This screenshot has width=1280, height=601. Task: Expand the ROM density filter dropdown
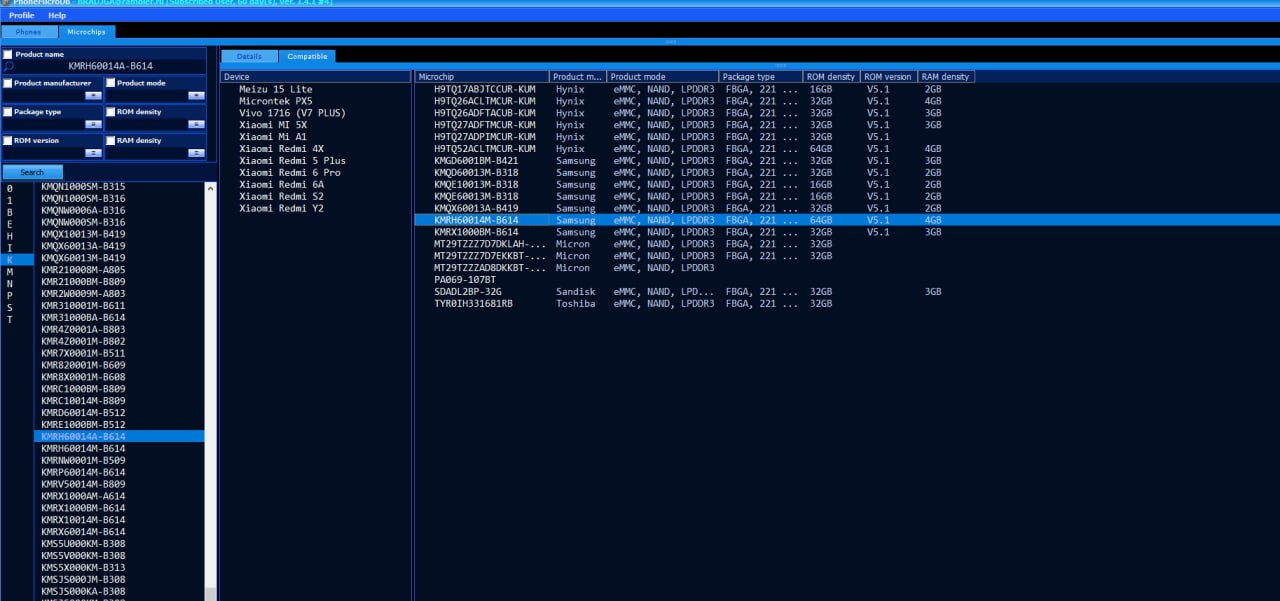[196, 124]
